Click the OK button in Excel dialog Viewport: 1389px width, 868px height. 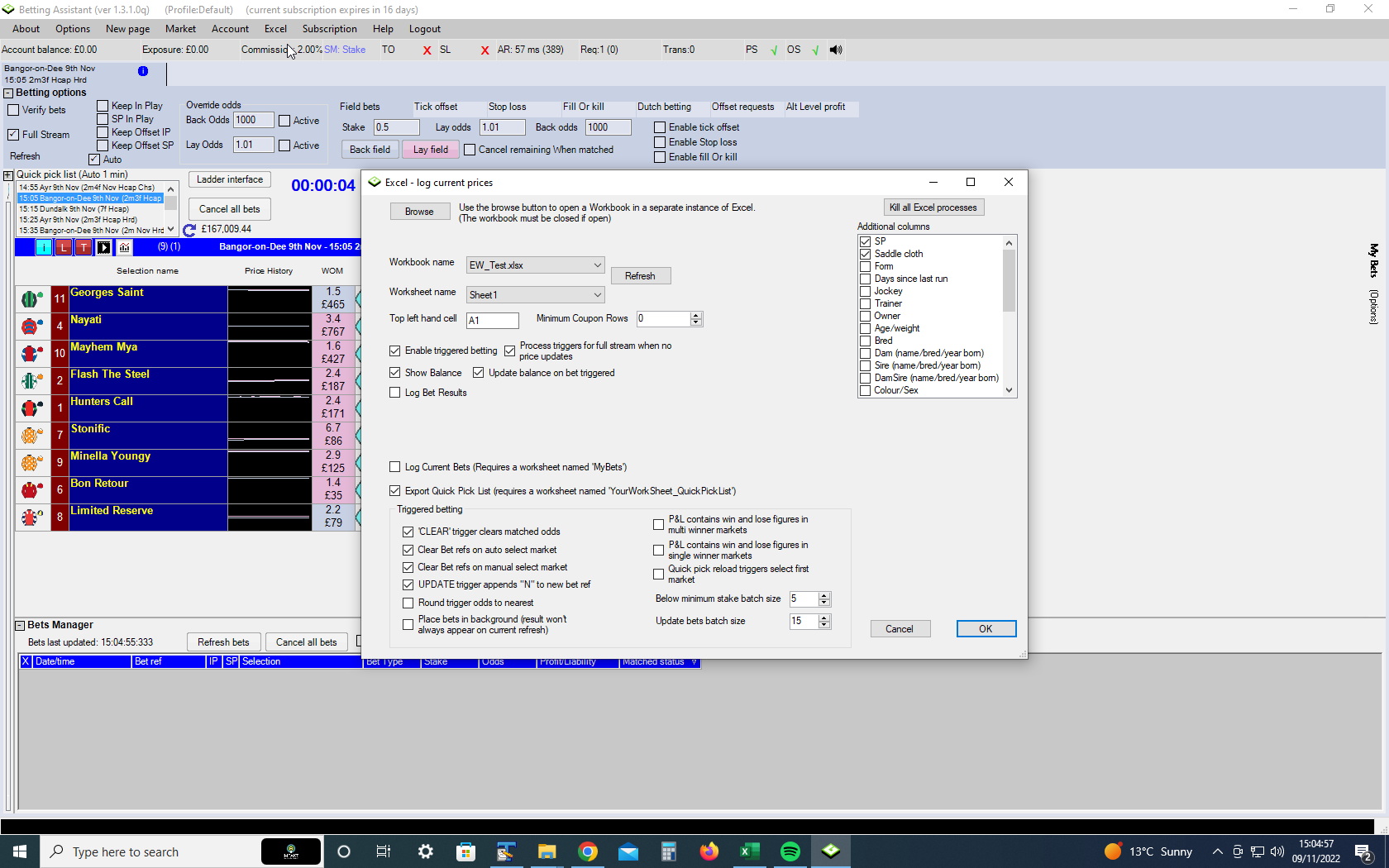pos(986,629)
